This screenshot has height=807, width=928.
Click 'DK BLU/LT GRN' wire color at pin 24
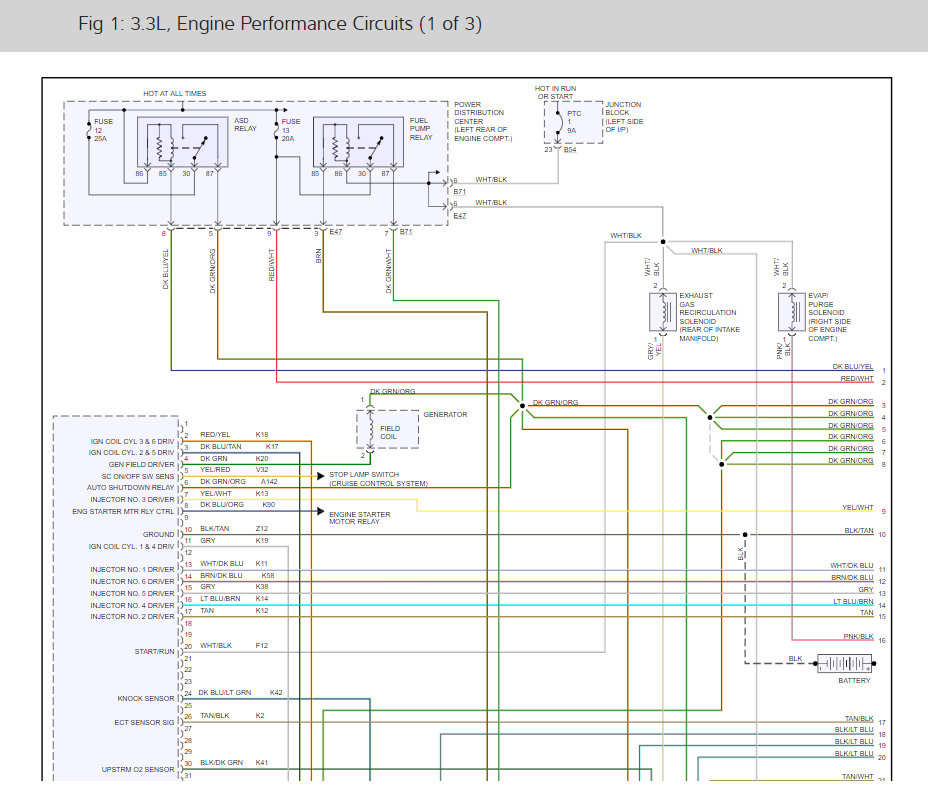(x=225, y=692)
